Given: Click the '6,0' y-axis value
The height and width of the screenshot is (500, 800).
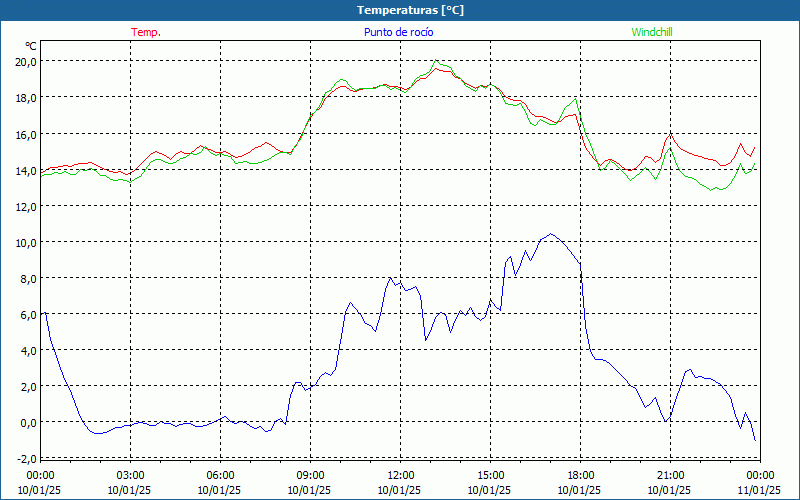Looking at the screenshot, I should pos(28,315).
